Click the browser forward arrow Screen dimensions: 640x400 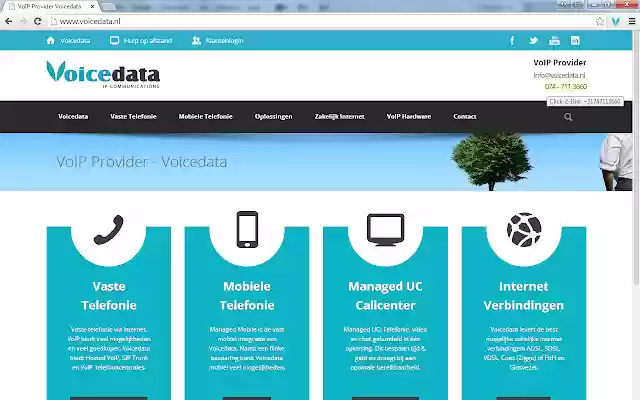coord(23,21)
